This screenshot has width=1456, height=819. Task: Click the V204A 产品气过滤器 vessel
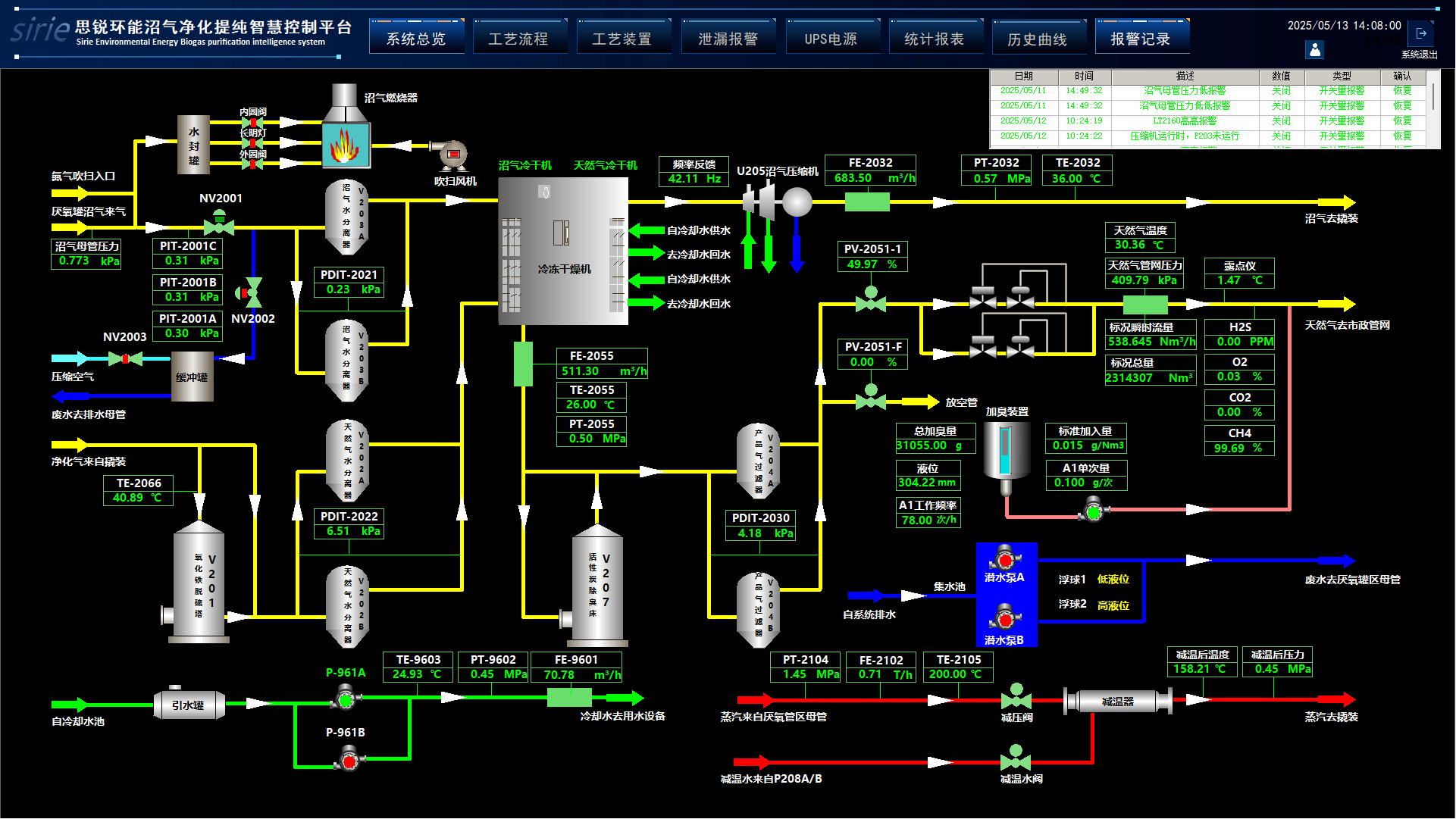tap(758, 461)
